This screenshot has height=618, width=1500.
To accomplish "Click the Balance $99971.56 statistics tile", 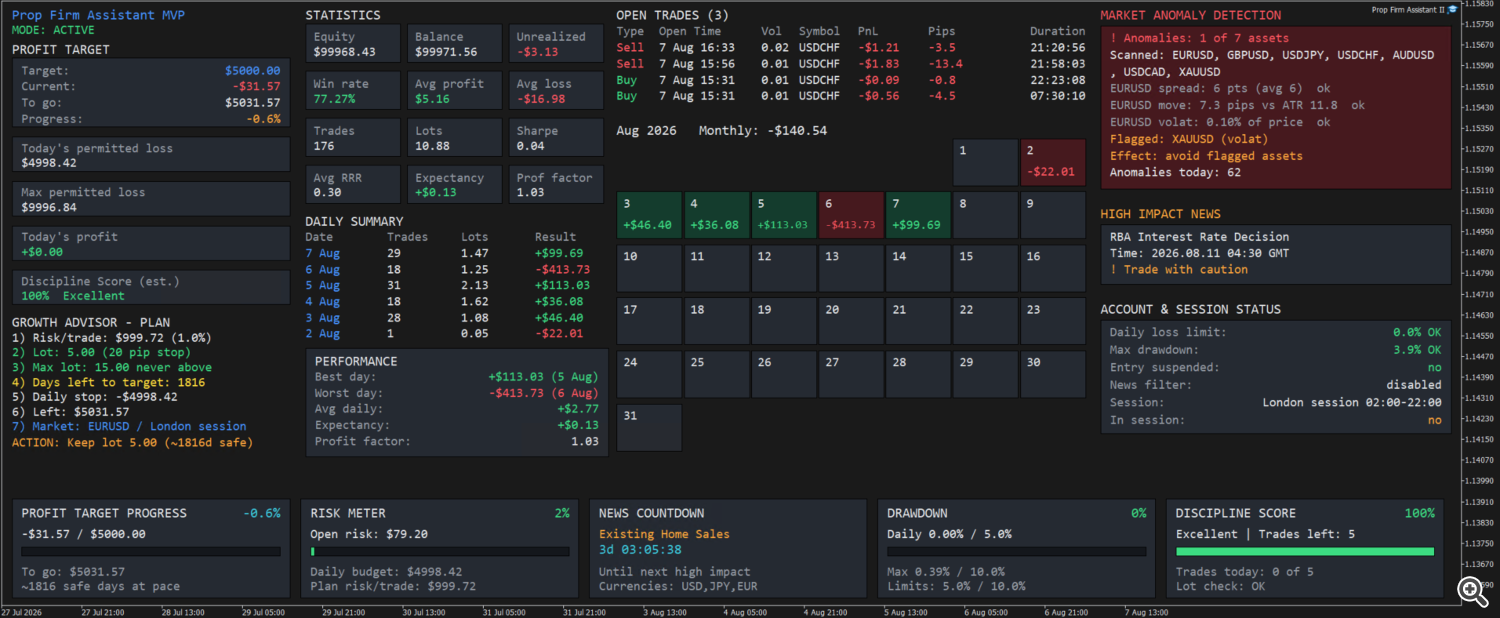I will [x=454, y=43].
